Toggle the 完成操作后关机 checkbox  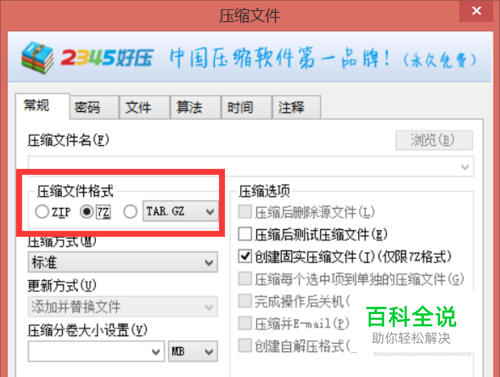tap(245, 301)
